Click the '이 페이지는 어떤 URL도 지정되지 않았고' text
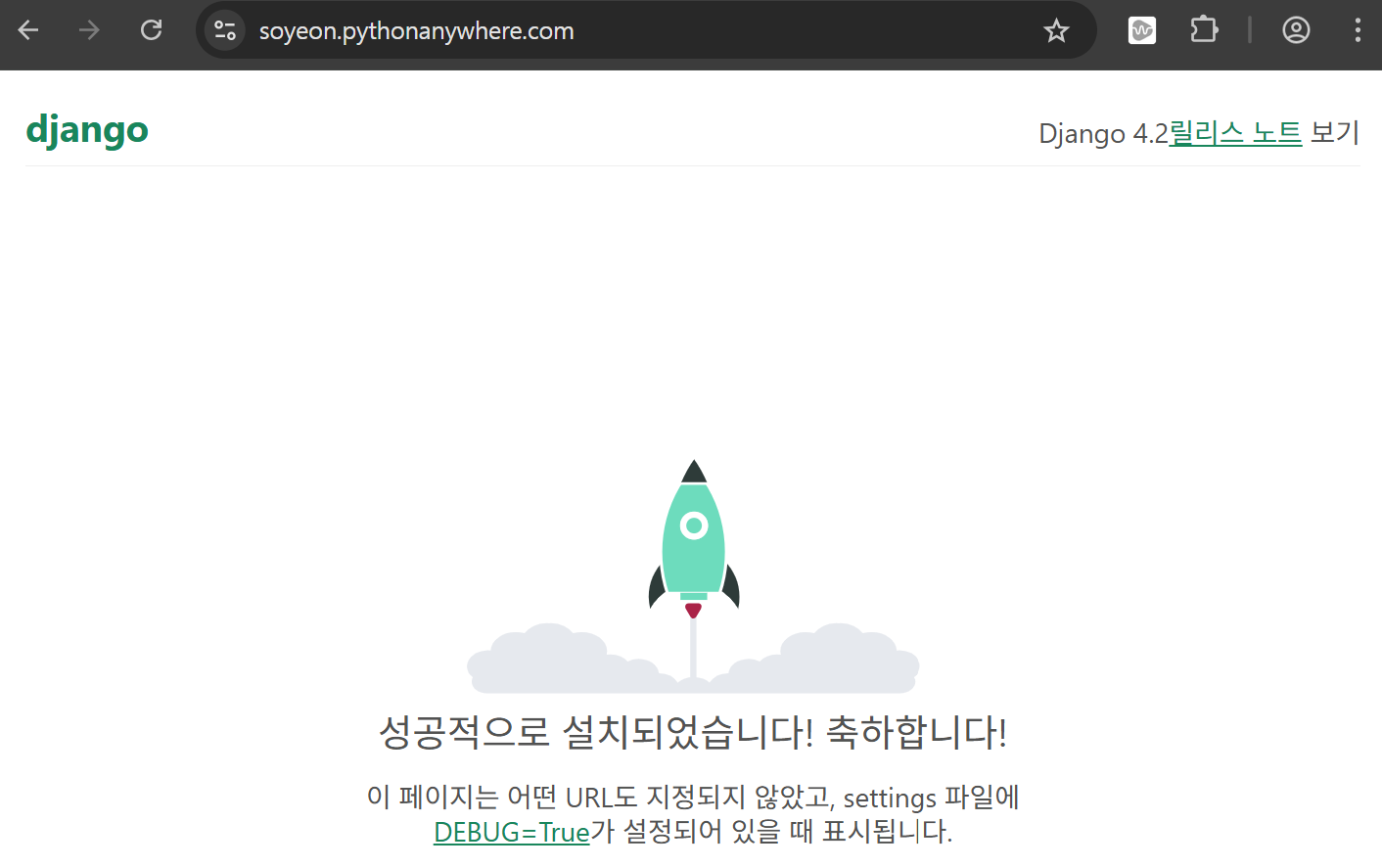This screenshot has width=1382, height=868. (x=601, y=798)
